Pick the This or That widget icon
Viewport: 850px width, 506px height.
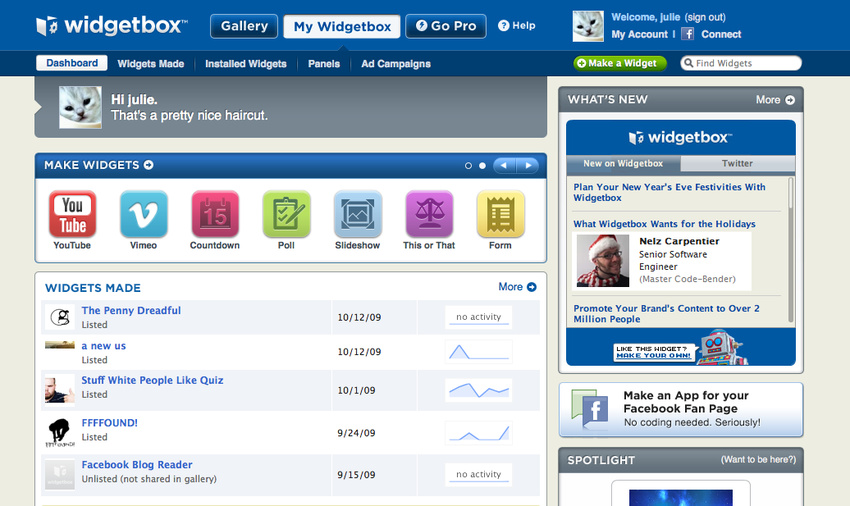pyautogui.click(x=429, y=214)
